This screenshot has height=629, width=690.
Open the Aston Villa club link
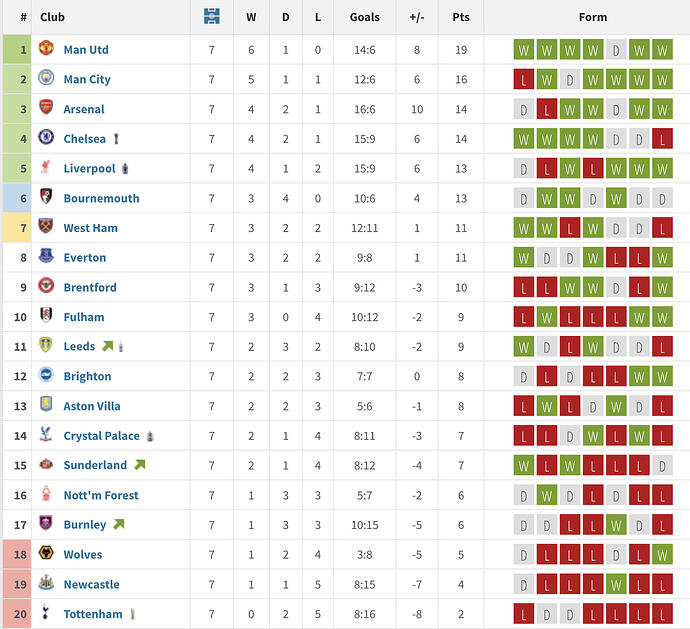(x=92, y=406)
